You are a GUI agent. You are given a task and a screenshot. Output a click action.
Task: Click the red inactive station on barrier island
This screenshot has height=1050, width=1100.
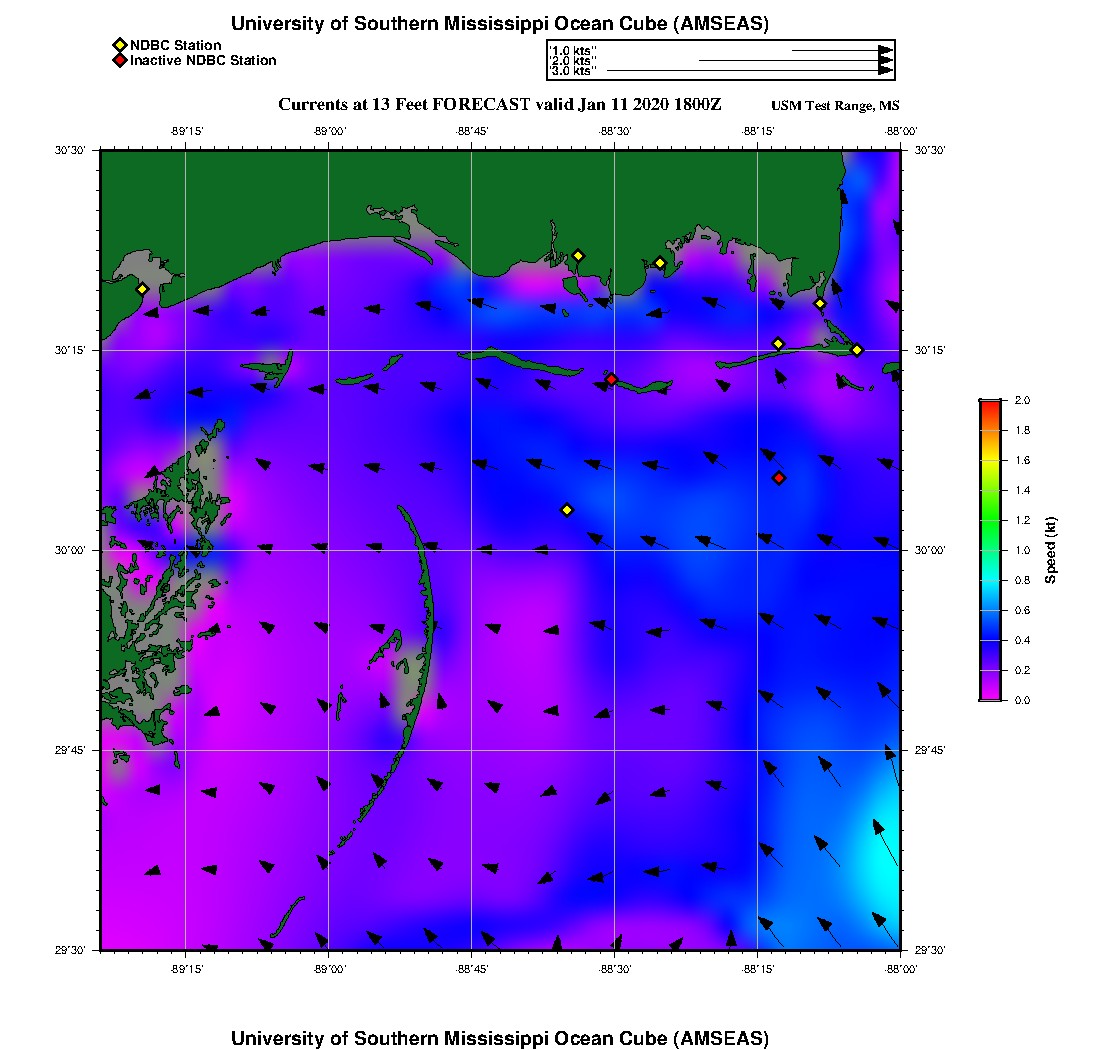click(611, 379)
